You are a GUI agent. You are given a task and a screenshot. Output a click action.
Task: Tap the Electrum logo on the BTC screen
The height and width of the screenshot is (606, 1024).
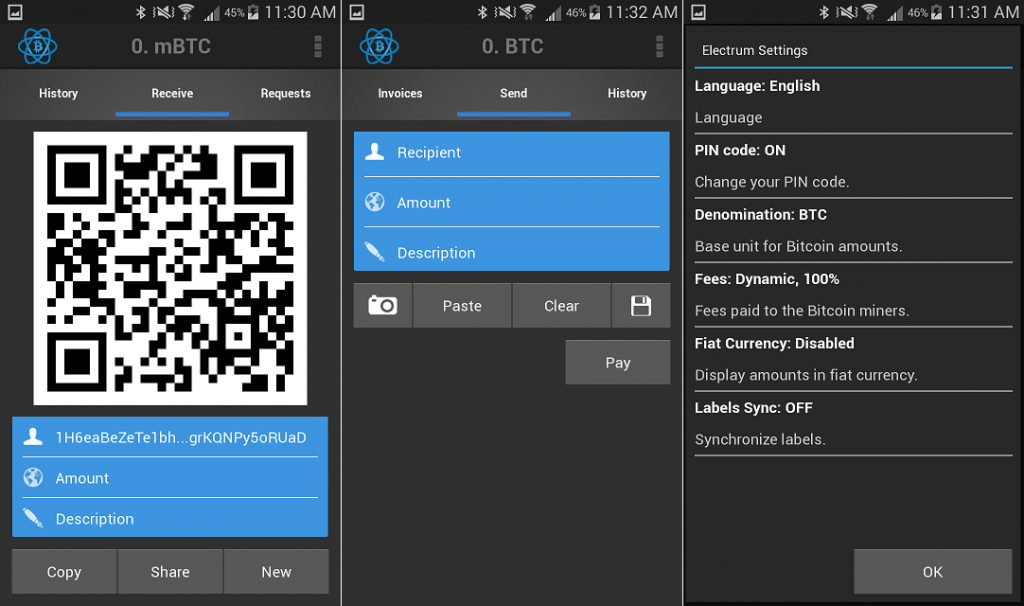(x=379, y=46)
